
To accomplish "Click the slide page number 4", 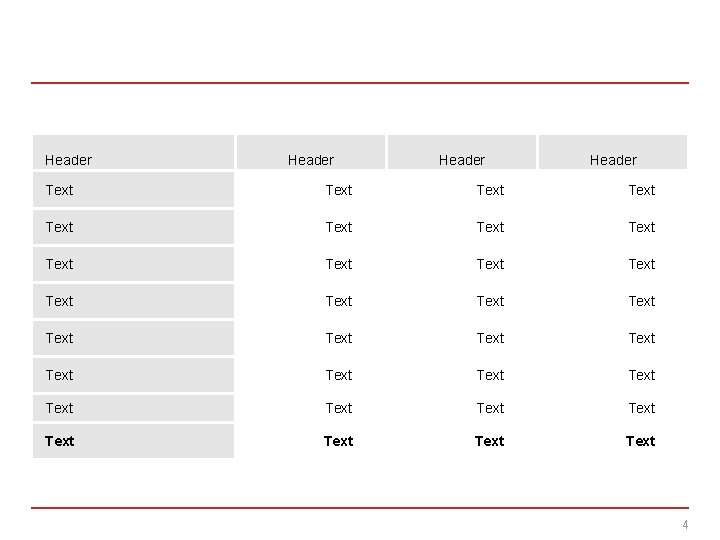I will 685,524.
